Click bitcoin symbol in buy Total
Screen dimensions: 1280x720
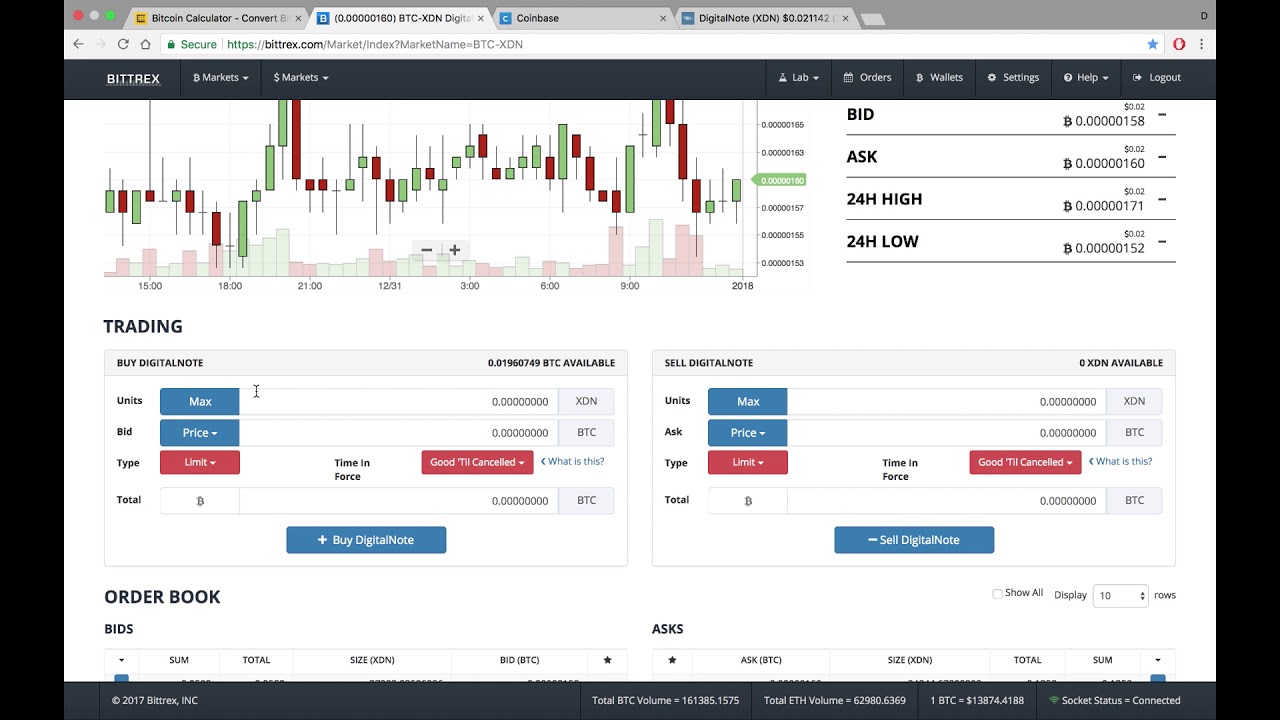pyautogui.click(x=200, y=501)
